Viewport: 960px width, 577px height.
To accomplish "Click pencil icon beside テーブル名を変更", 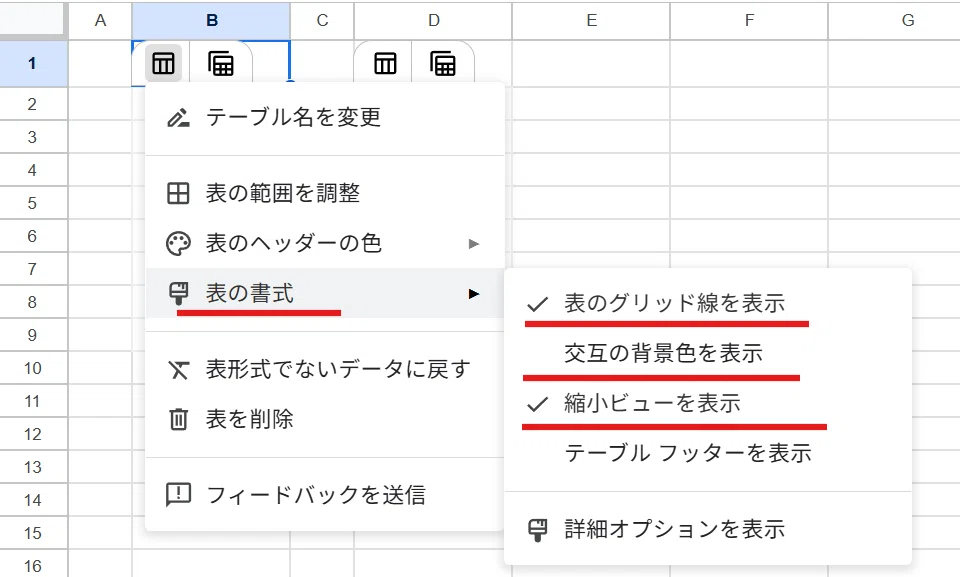I will point(178,117).
